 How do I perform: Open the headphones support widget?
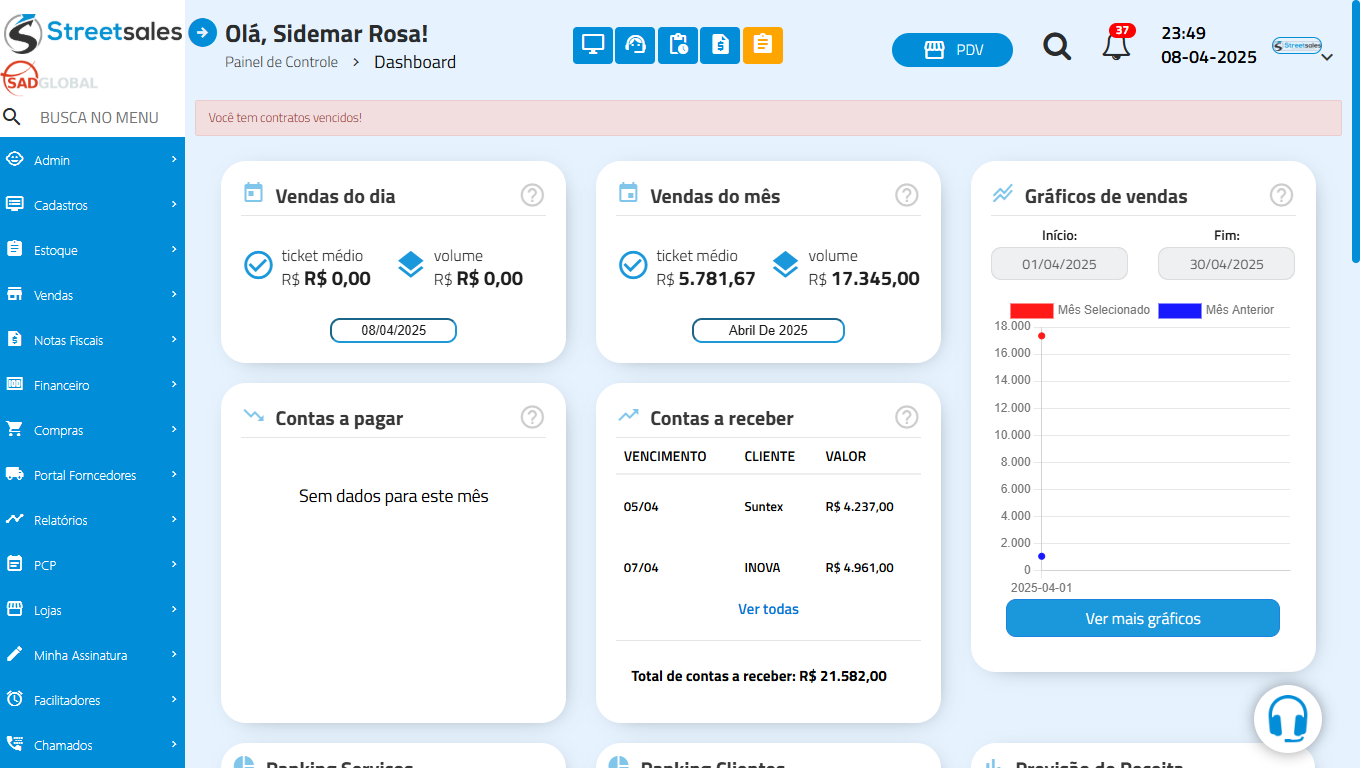click(x=1287, y=718)
